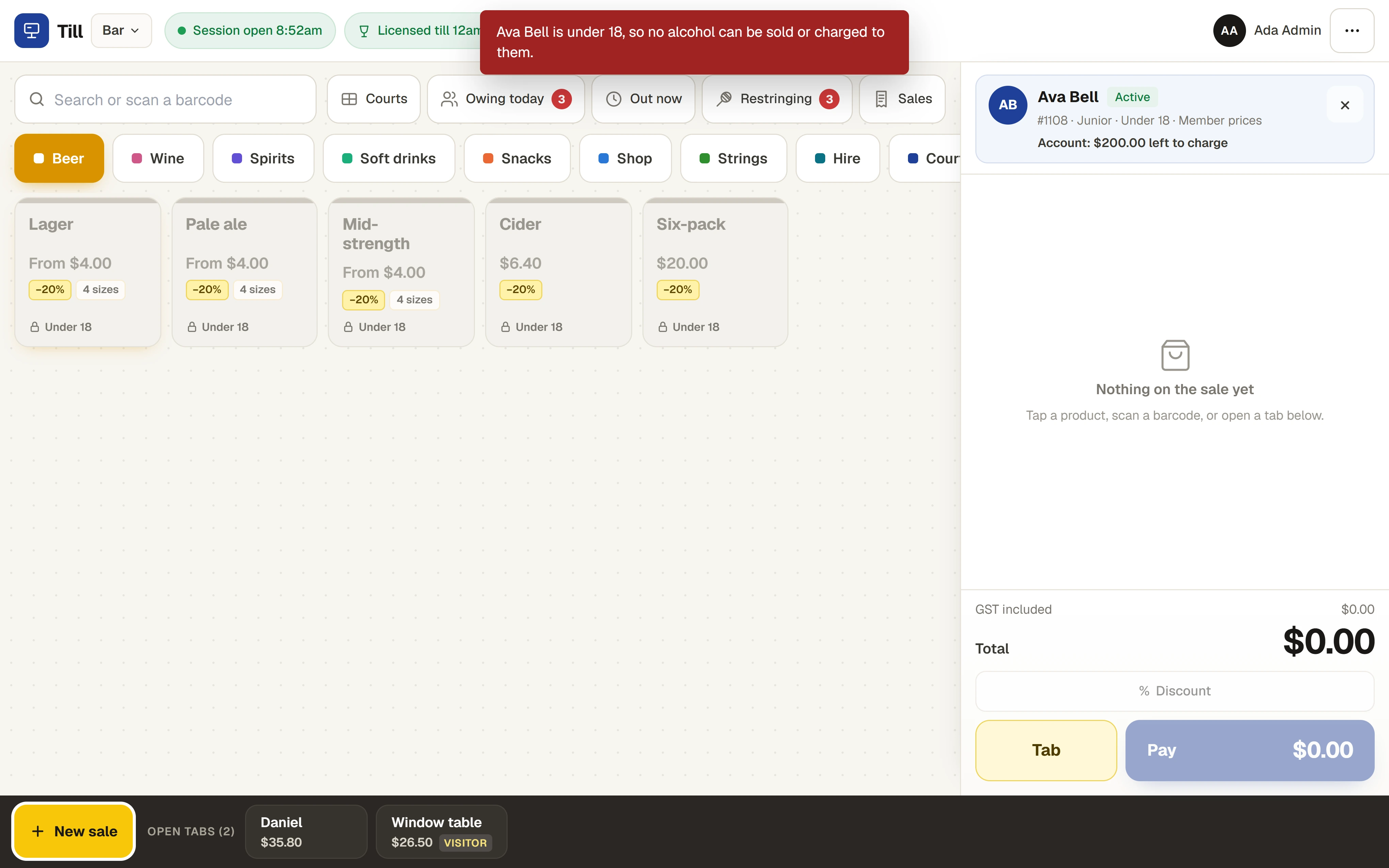Click the 4 sizes badge on Lager
1389x868 pixels.
pos(100,290)
